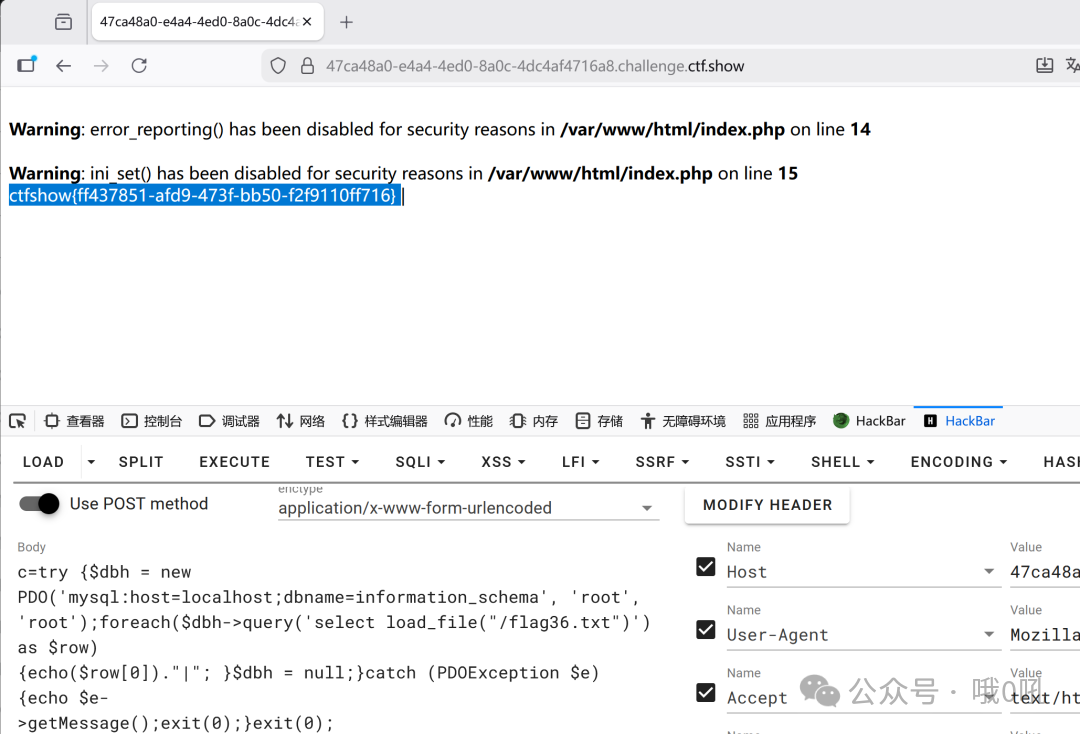Open the LFI dropdown menu
Viewport: 1080px width, 734px height.
point(581,462)
